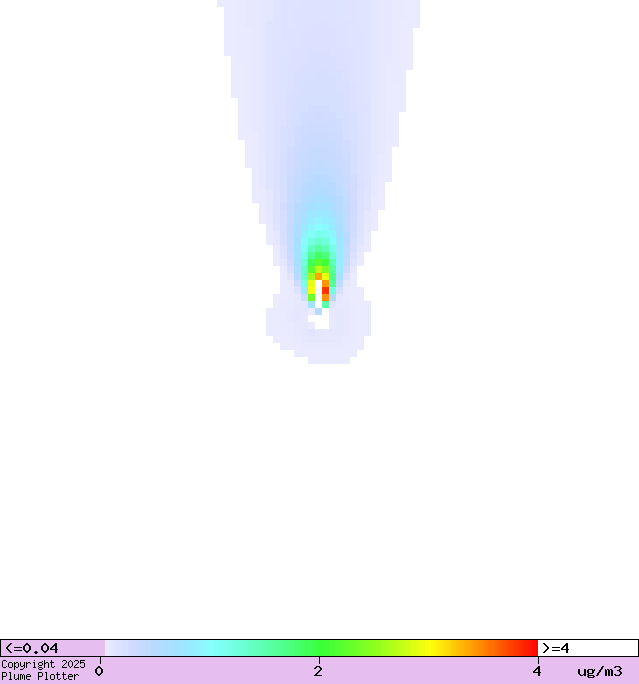Click the rainbow gradient color bar
The width and height of the screenshot is (639, 684).
(321, 648)
